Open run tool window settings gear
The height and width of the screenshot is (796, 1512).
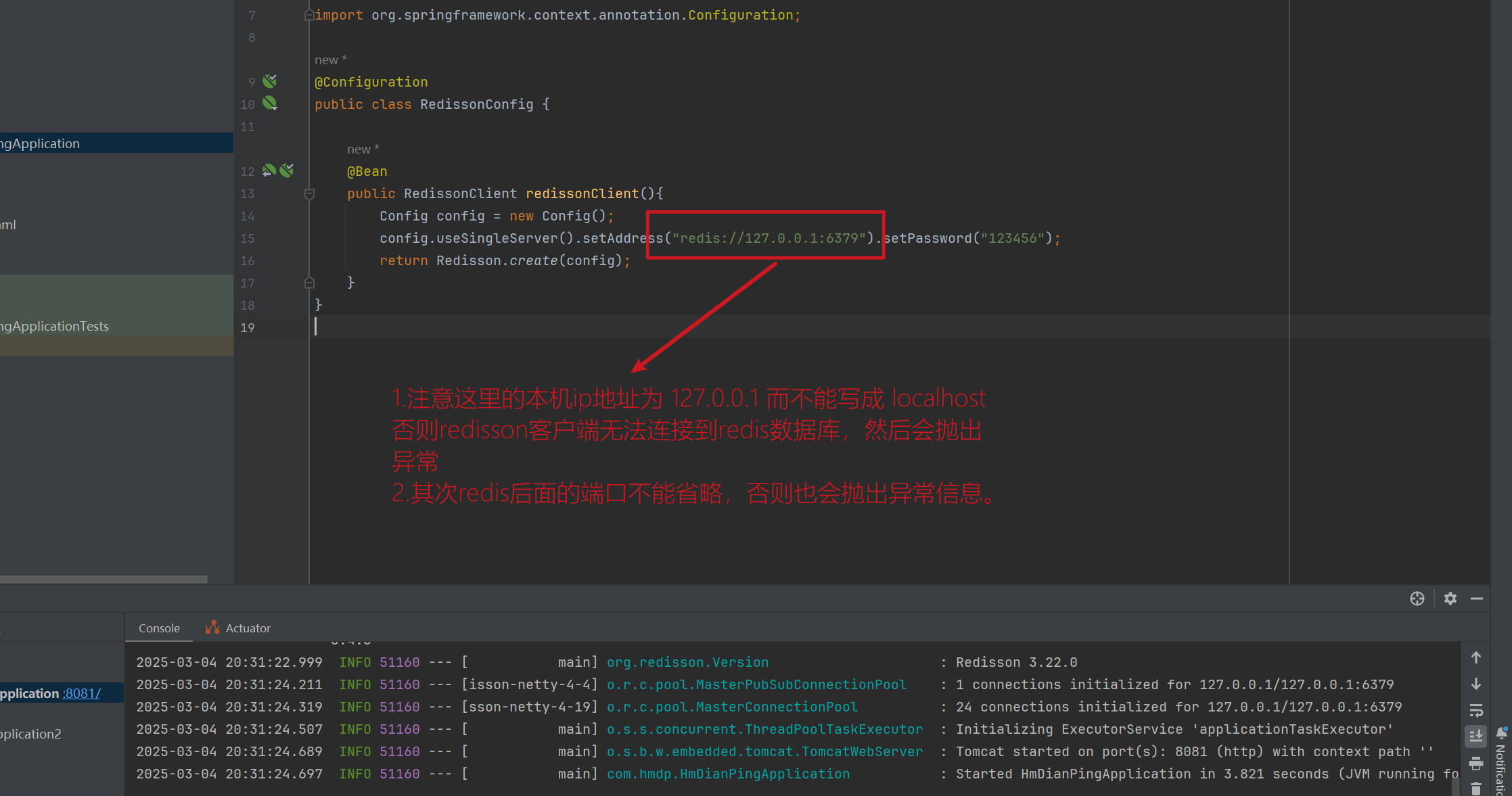click(x=1450, y=599)
